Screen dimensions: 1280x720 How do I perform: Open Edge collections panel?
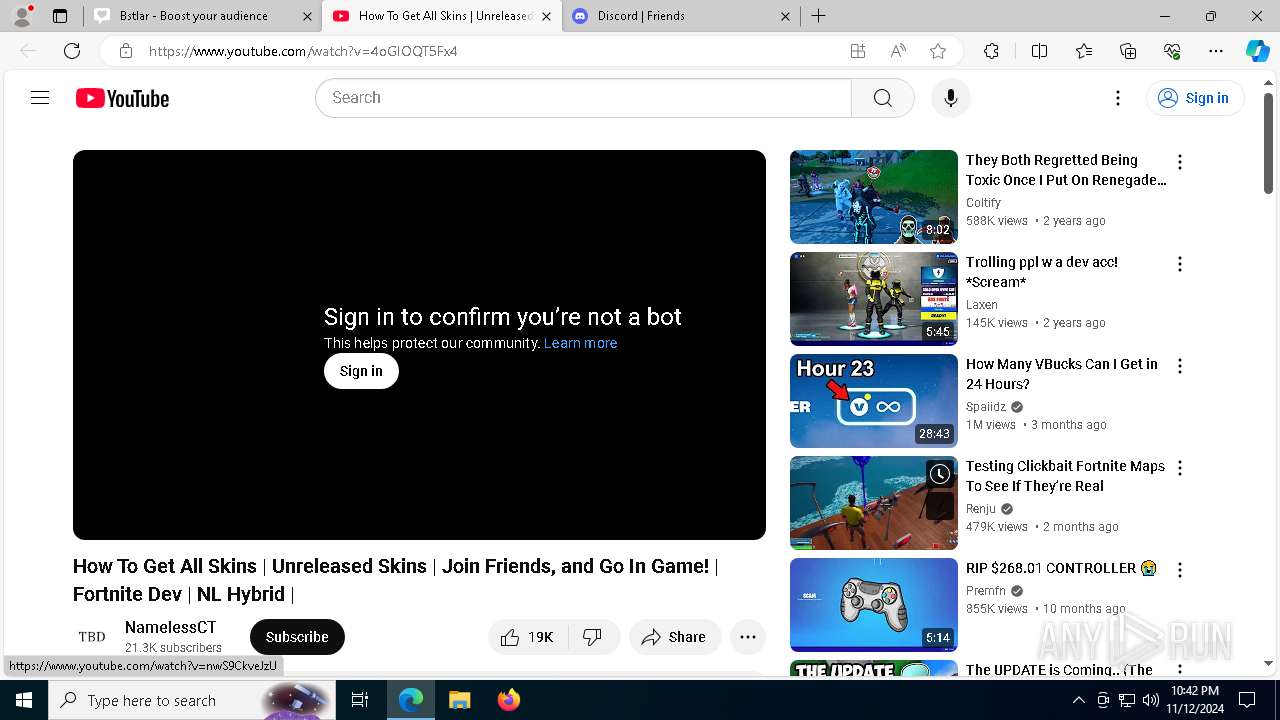[x=1128, y=51]
